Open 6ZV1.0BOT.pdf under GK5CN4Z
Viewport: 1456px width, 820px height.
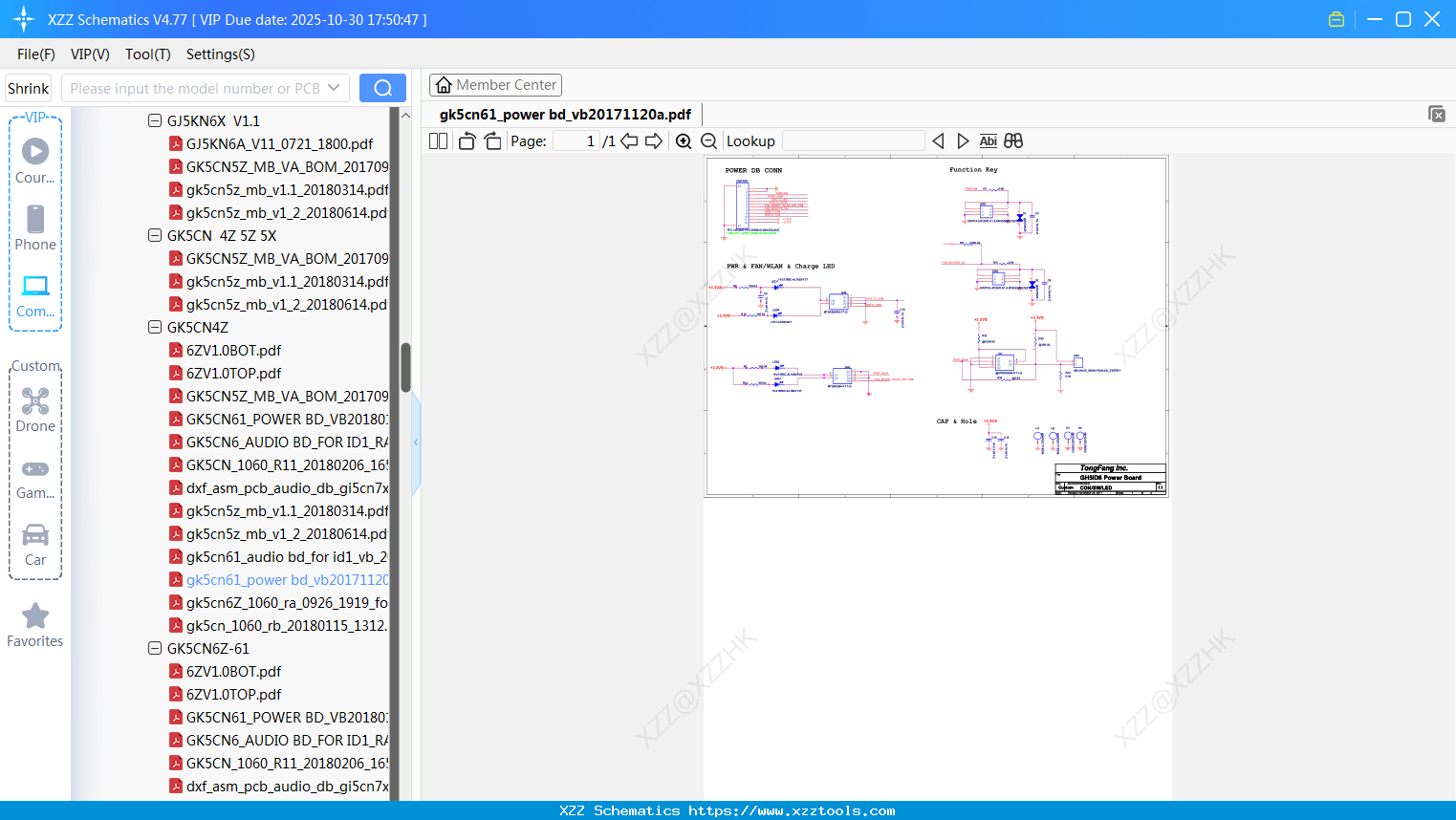coord(233,351)
